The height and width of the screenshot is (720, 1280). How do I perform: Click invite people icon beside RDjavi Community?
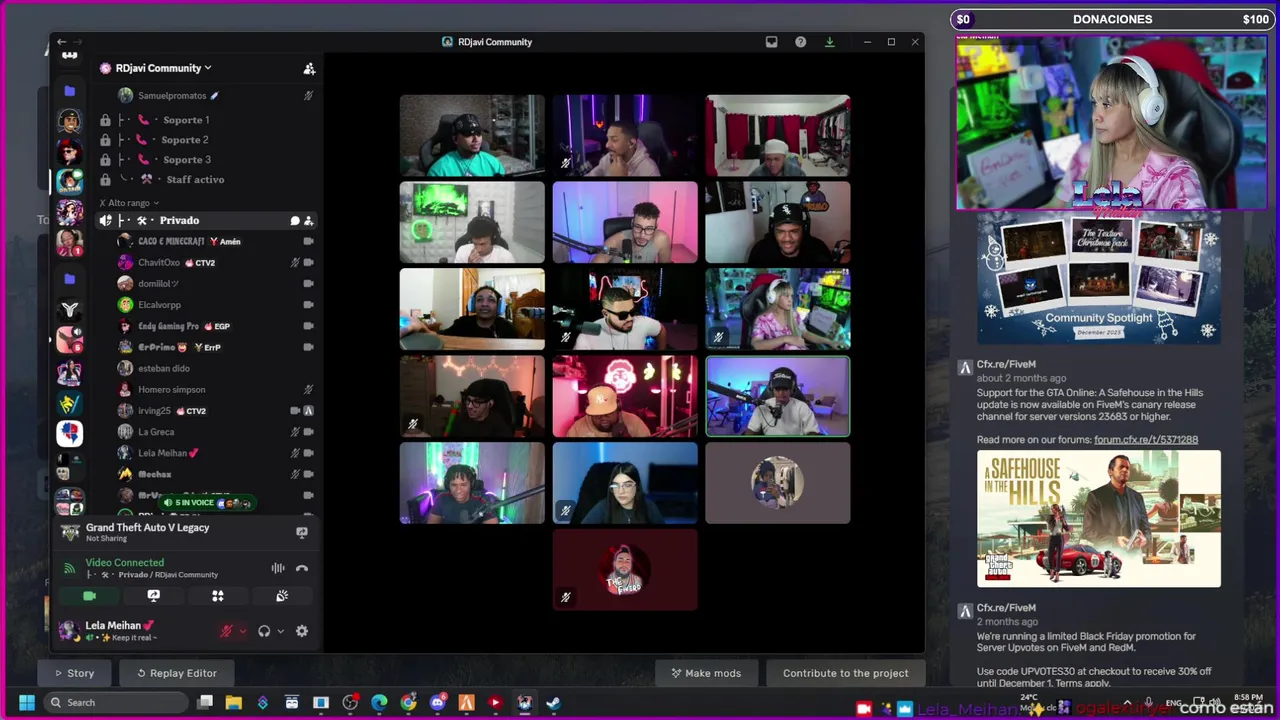pos(309,68)
